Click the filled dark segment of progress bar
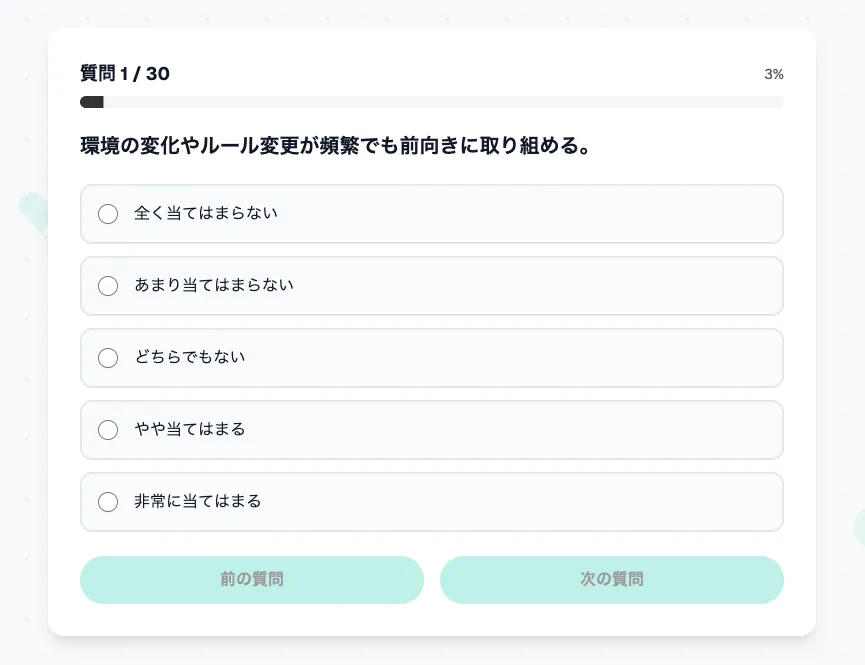This screenshot has height=665, width=865. click(x=92, y=101)
